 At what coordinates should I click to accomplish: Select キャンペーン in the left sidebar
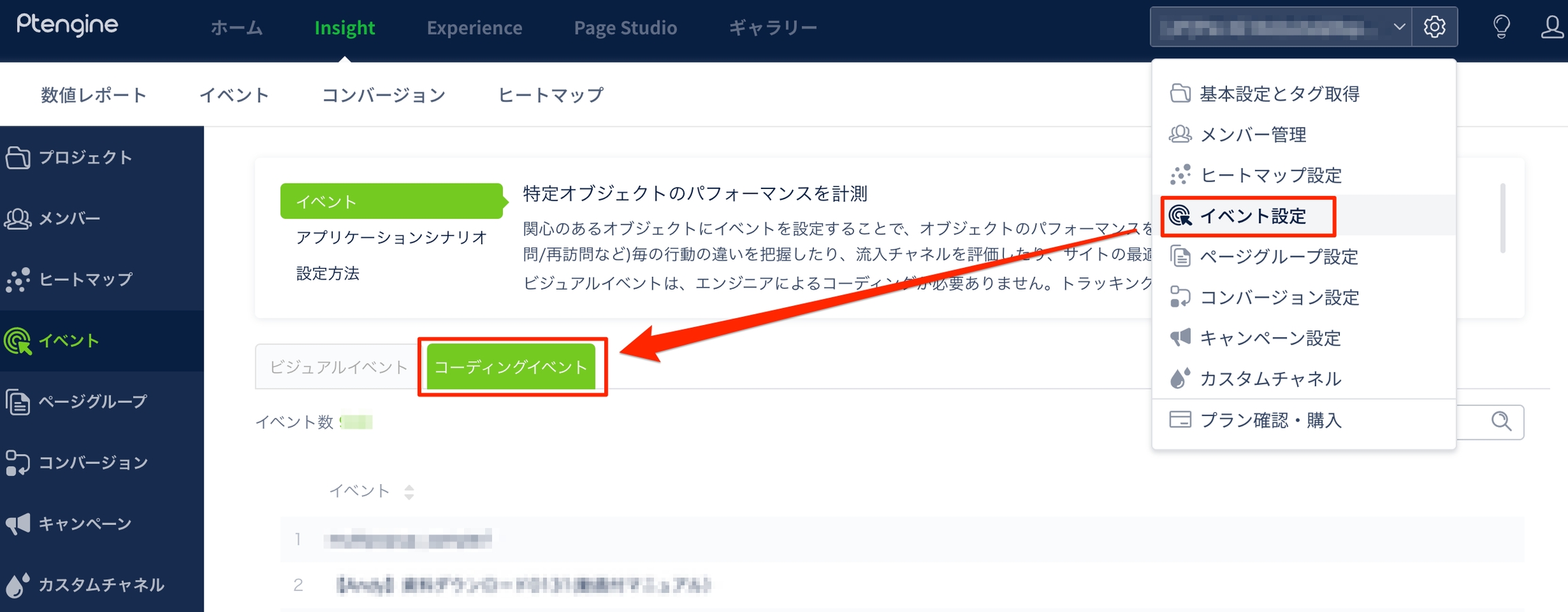coord(84,524)
